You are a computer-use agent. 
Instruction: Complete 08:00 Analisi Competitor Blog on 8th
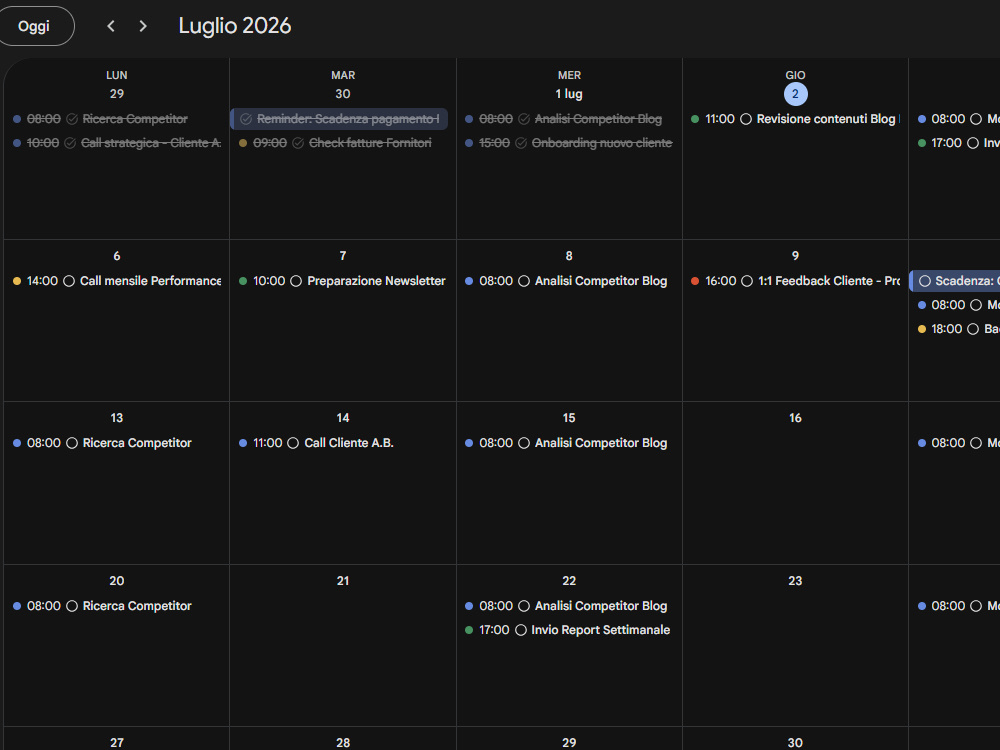[524, 281]
